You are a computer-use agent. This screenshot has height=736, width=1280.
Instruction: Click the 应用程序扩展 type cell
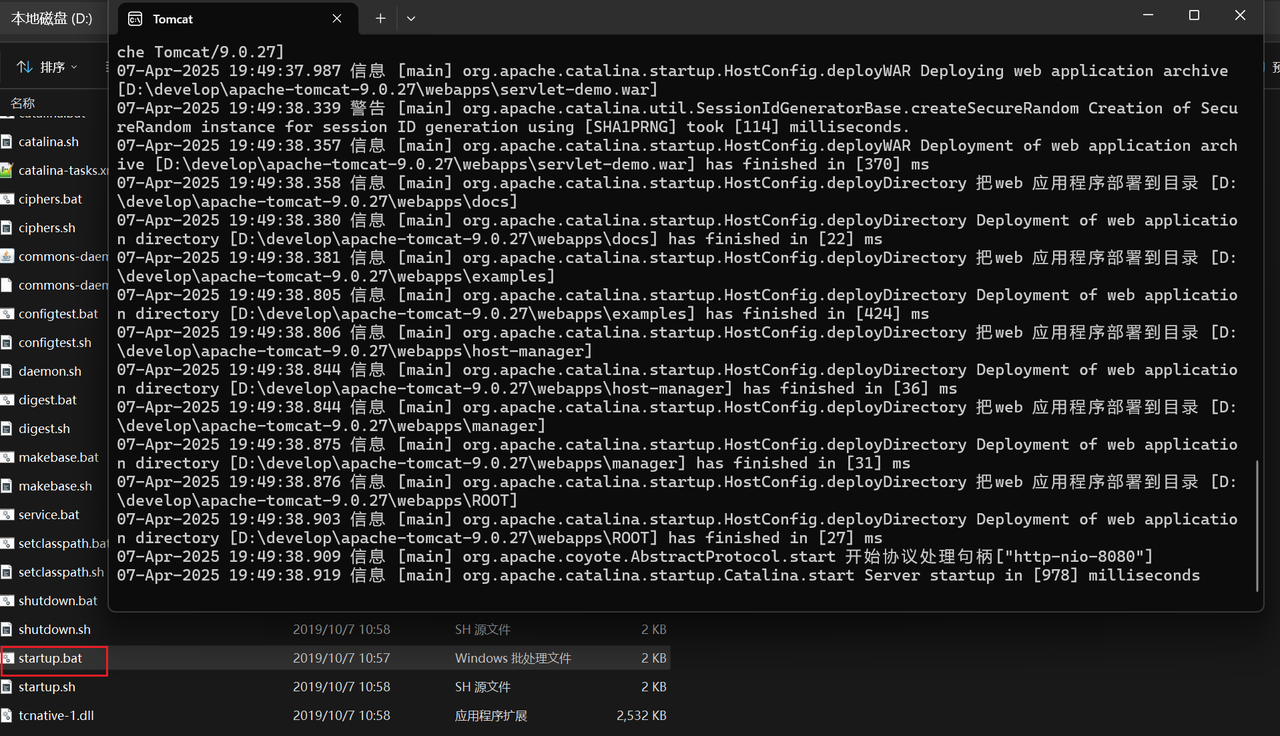click(491, 716)
